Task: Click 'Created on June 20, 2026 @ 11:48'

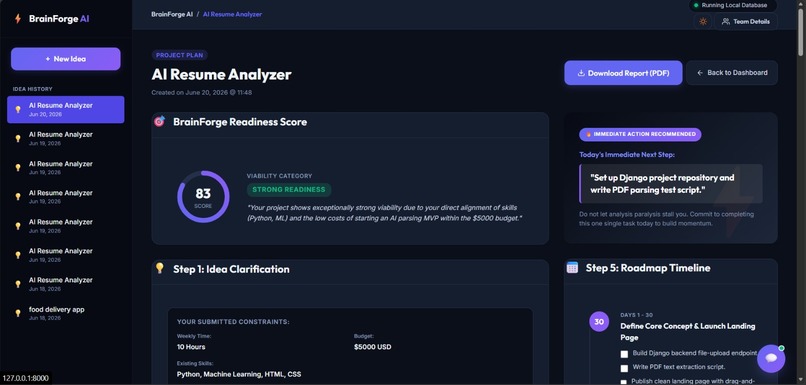Action: tap(202, 93)
